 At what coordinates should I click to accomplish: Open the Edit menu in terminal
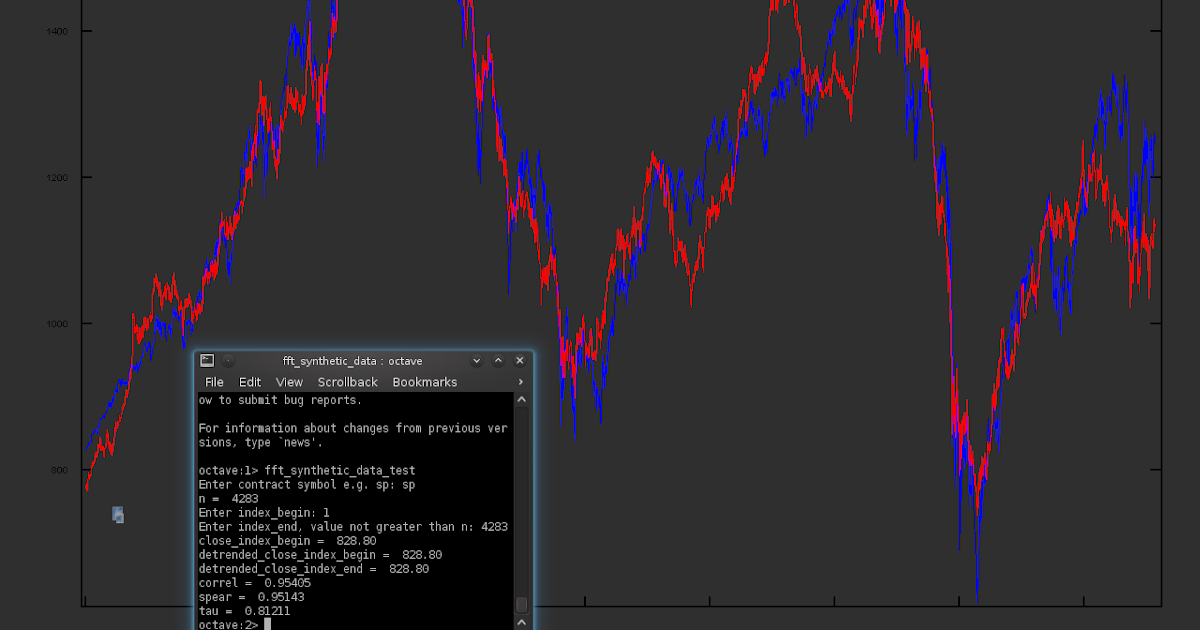click(x=250, y=382)
